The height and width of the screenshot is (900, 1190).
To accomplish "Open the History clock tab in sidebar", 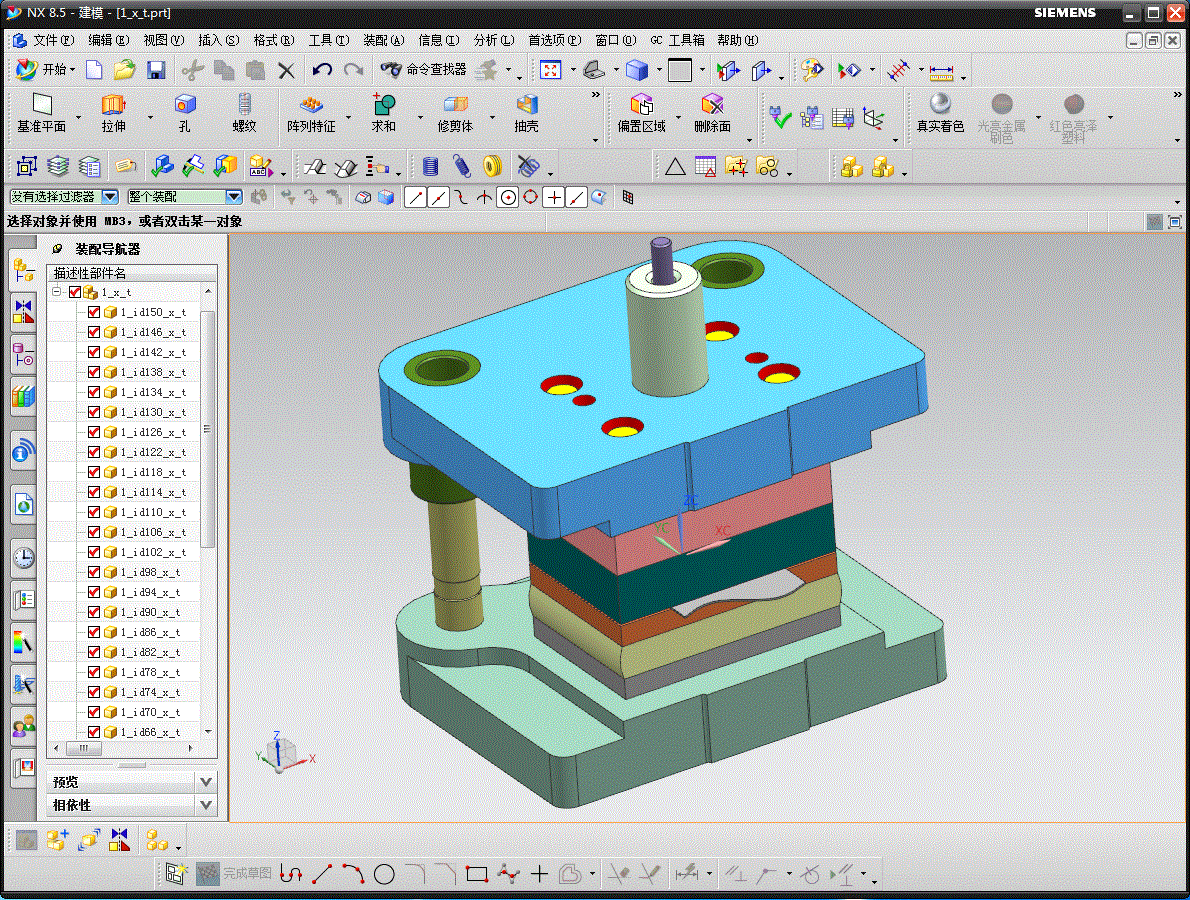I will tap(23, 557).
